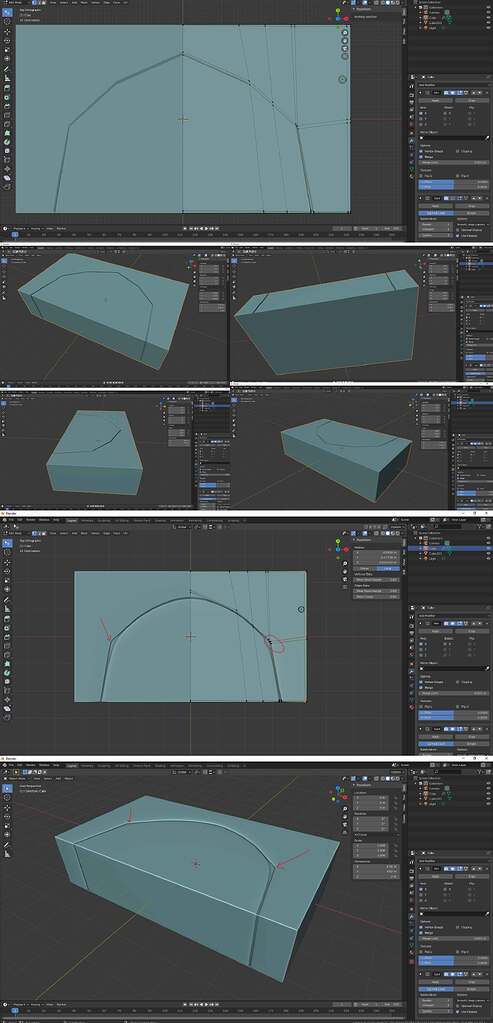Screen dimensions: 493x1023
Task: Open the blue Modifiers wrench tab in top screenshot
Action: point(411,140)
